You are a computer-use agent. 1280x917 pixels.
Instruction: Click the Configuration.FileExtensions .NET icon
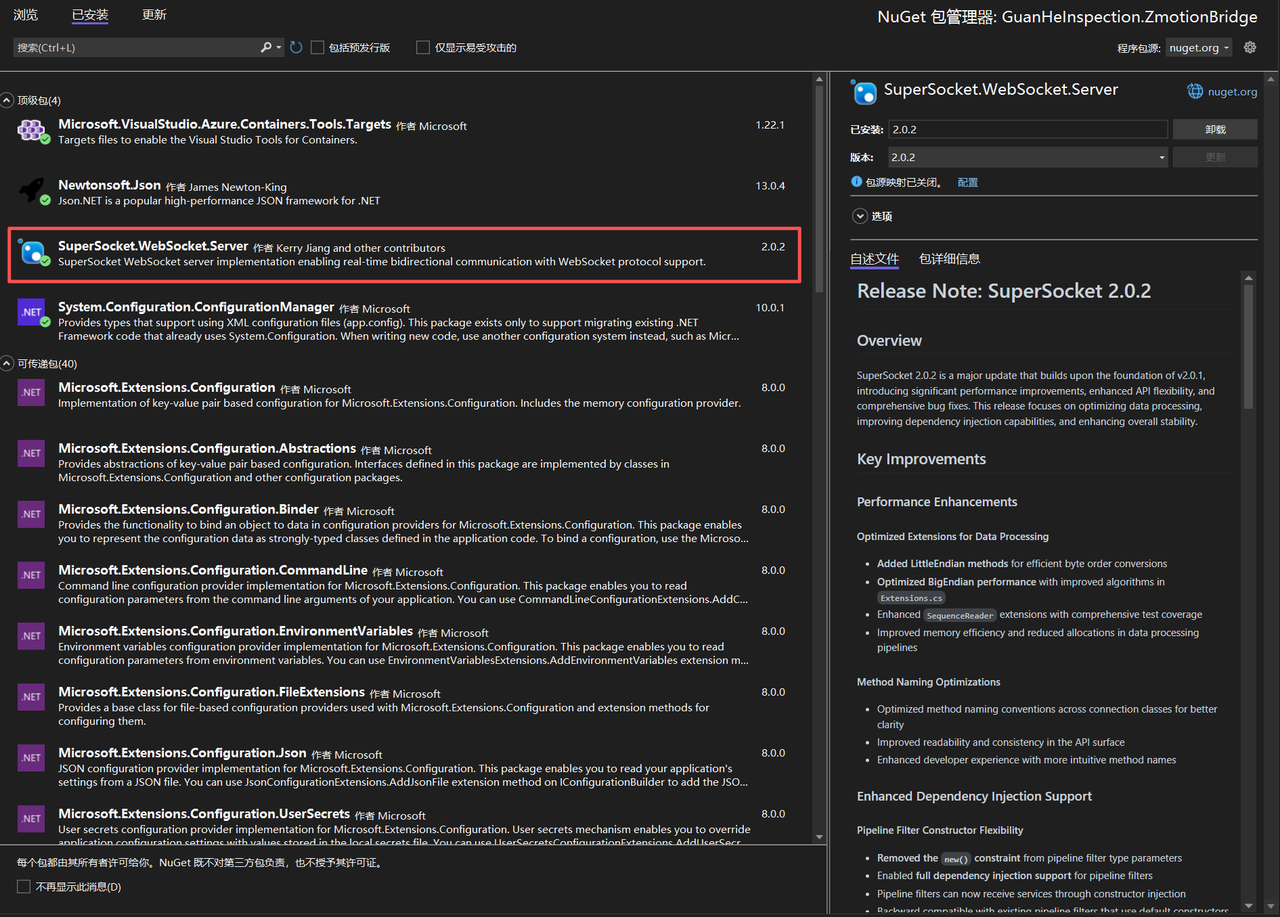pyautogui.click(x=32, y=697)
